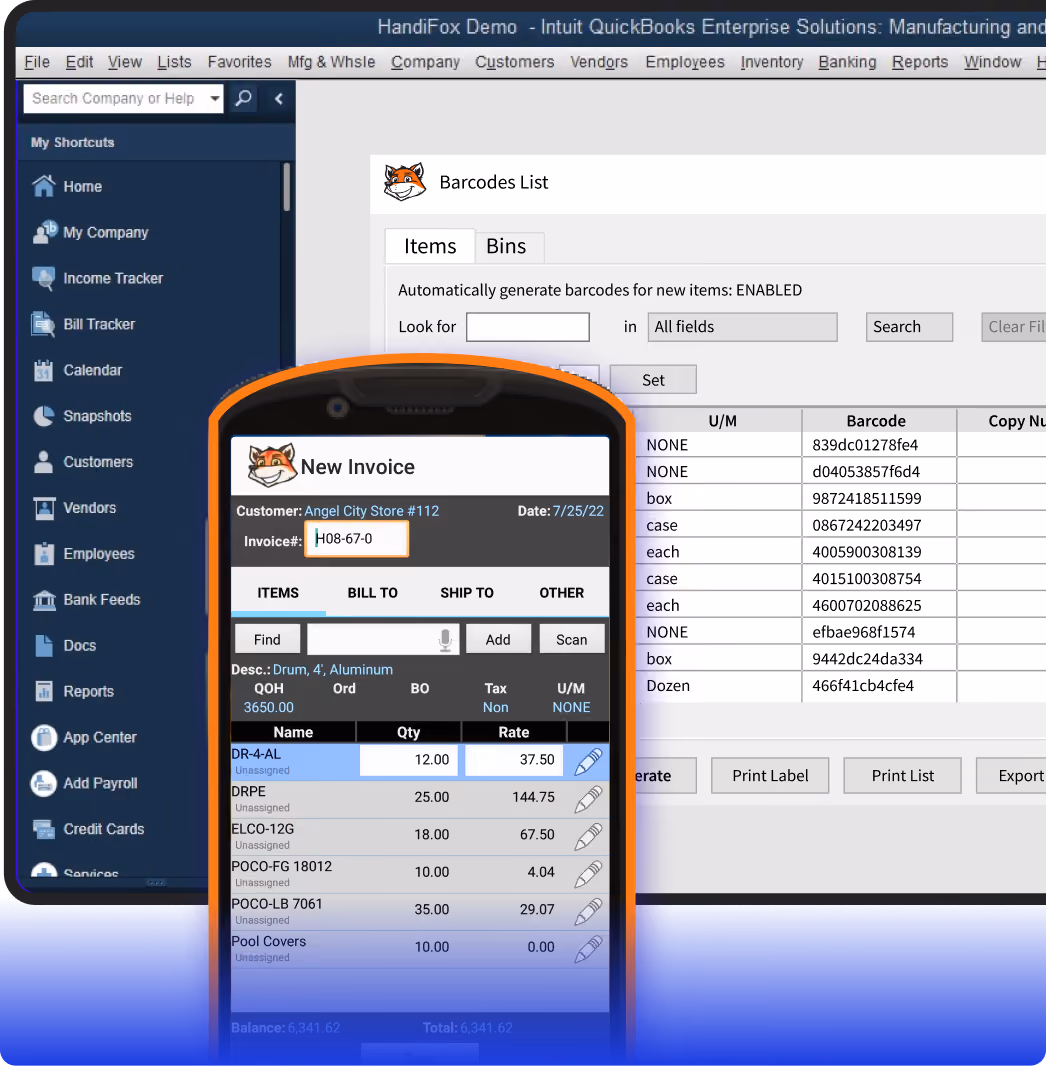Tap the Scan button on phone

(572, 640)
